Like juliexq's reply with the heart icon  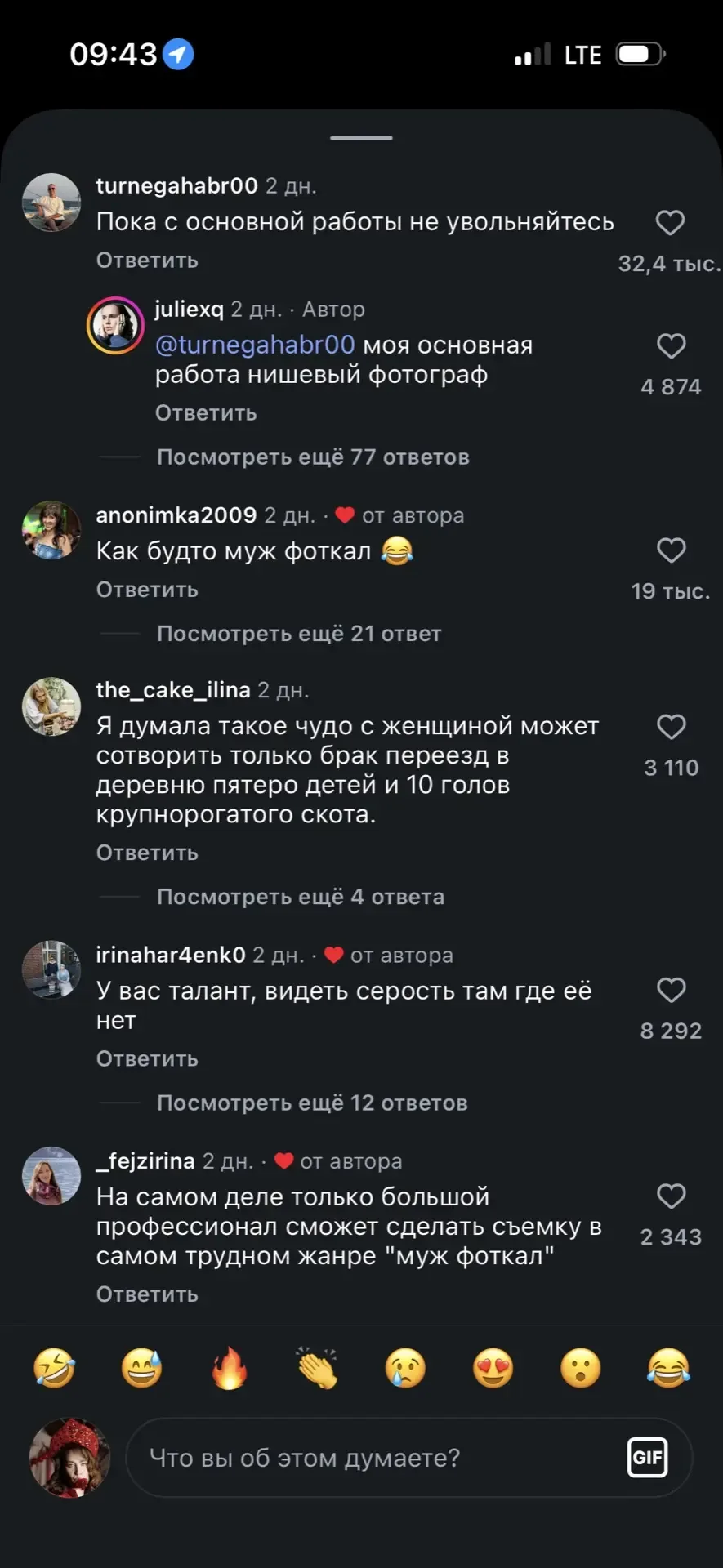[x=671, y=346]
